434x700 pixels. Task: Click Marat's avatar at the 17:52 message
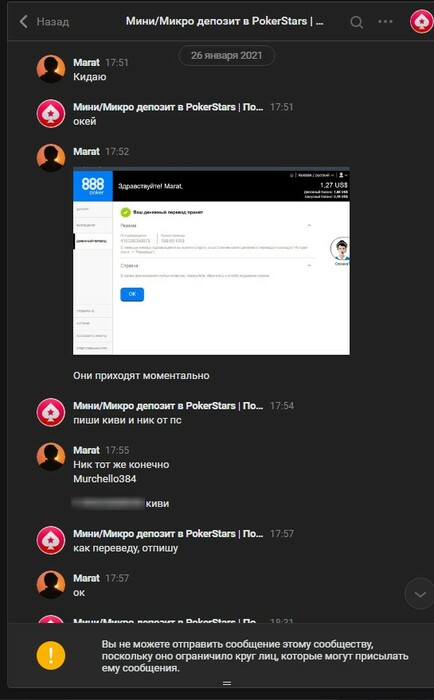coord(51,158)
